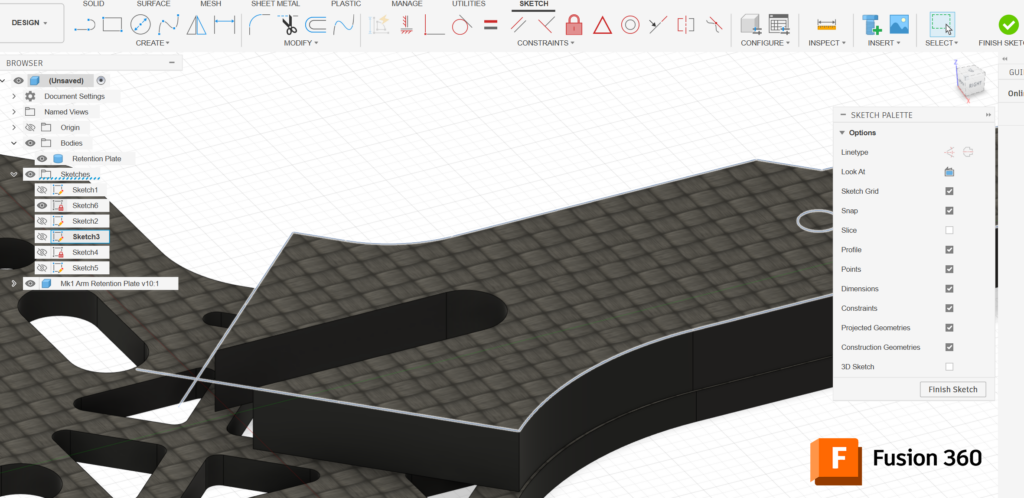
Task: Apply the Collinear constraint
Action: coord(658,25)
